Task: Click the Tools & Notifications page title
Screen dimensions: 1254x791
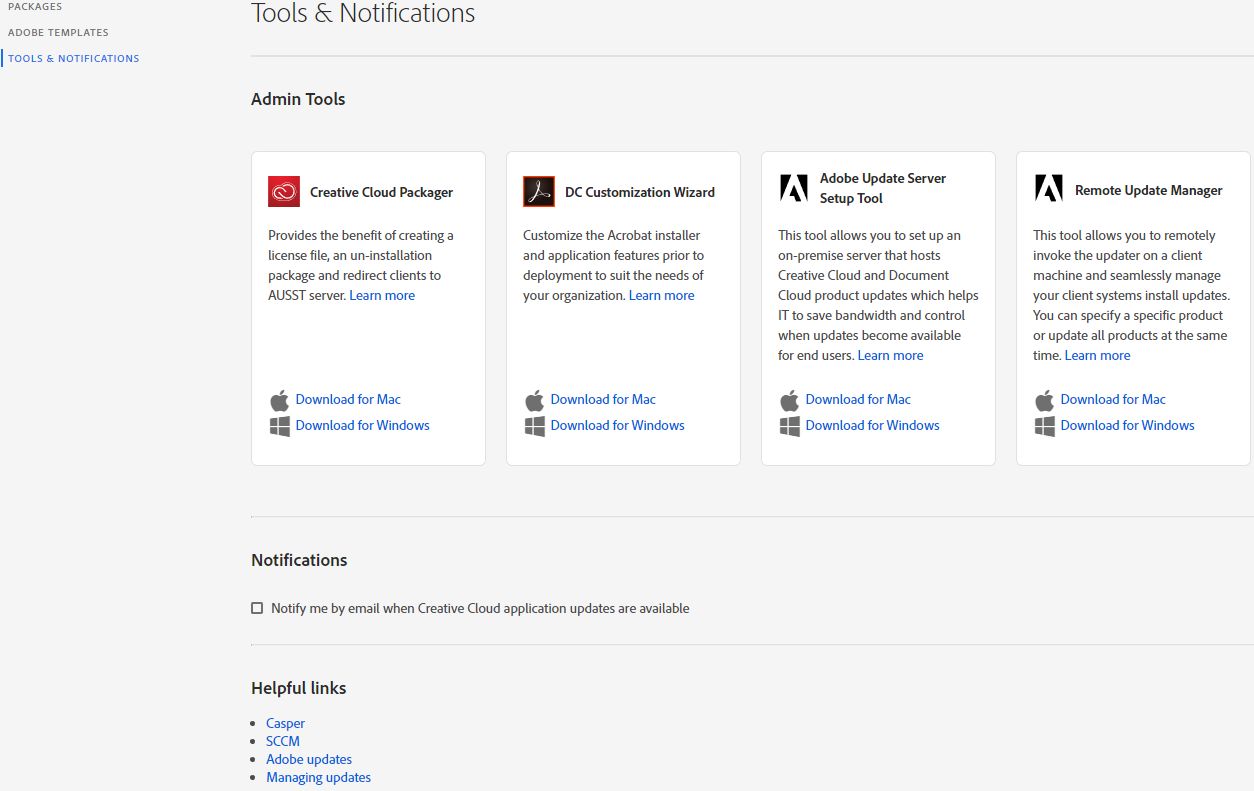Action: pos(363,14)
